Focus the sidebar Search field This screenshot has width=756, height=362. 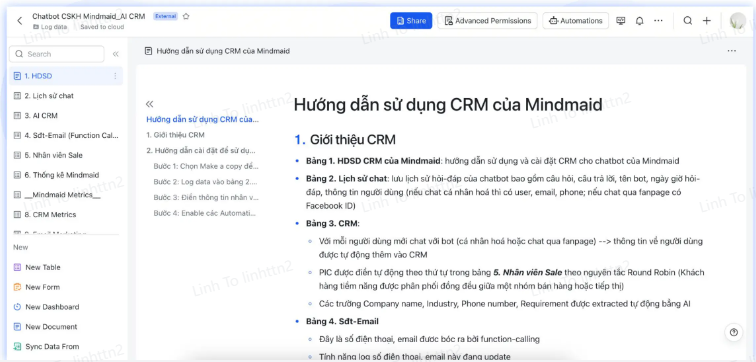(x=57, y=54)
